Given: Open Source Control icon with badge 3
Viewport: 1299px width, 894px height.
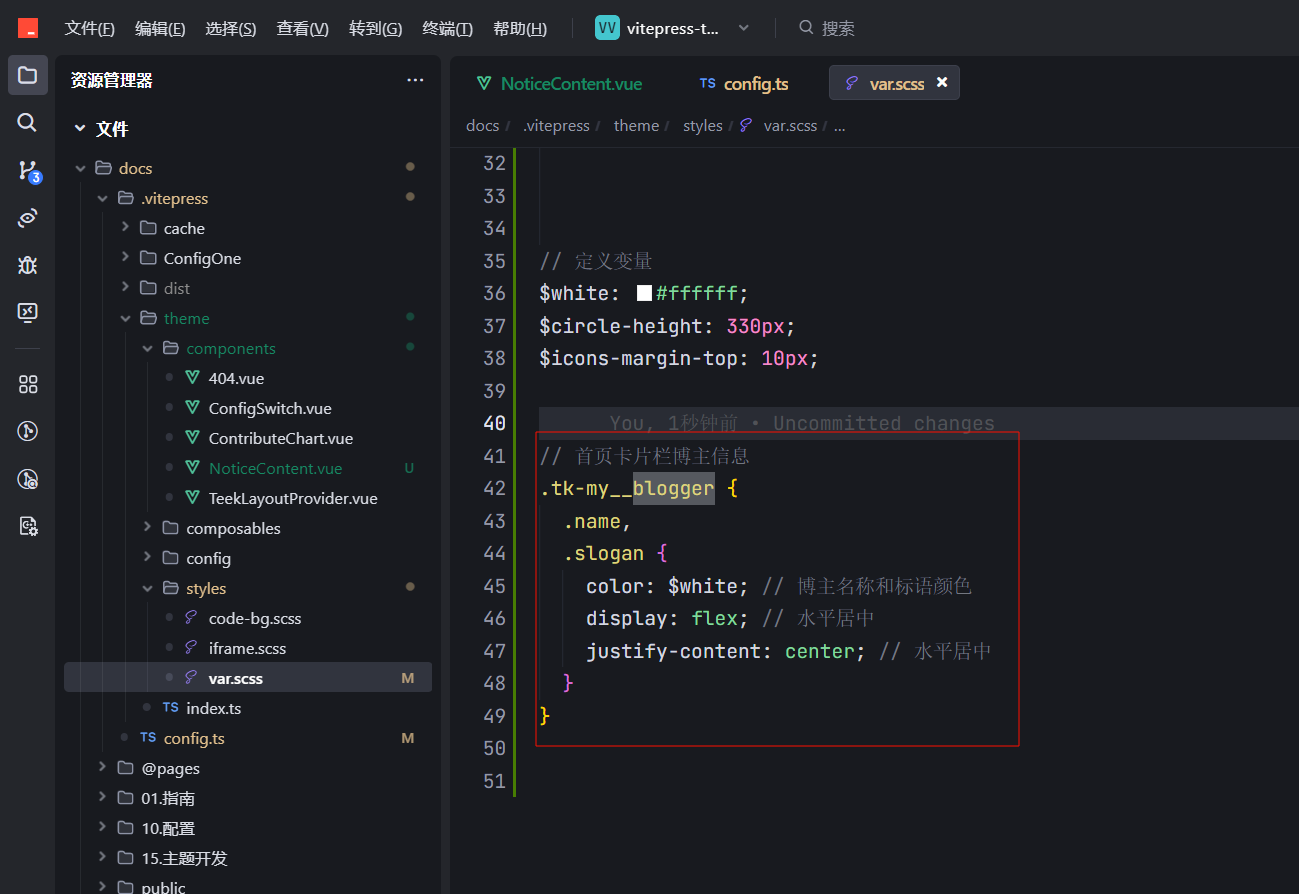Looking at the screenshot, I should pos(29,170).
